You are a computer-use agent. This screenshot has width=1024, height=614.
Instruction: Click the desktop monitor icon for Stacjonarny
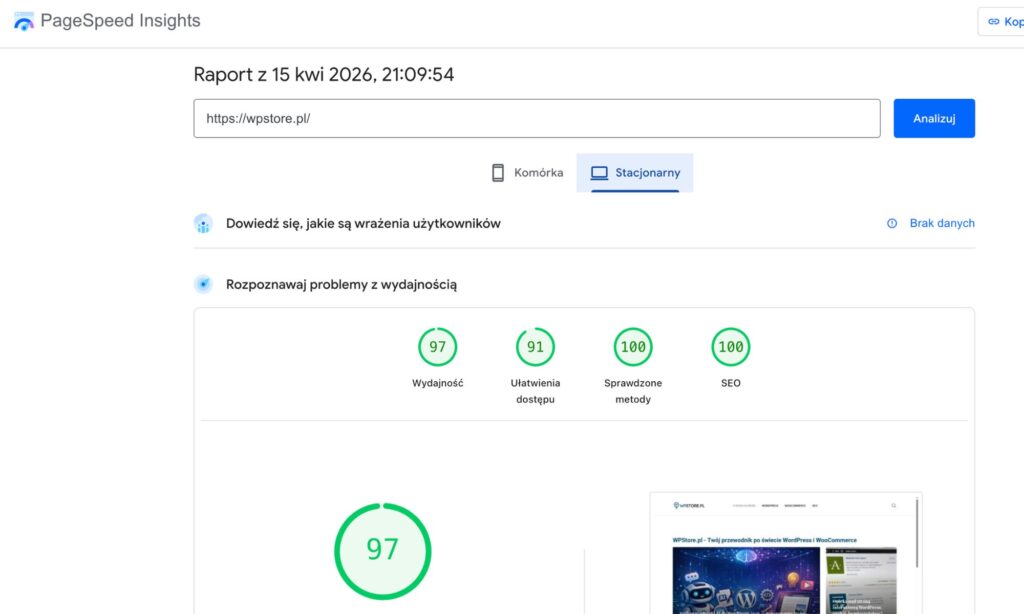(x=599, y=173)
